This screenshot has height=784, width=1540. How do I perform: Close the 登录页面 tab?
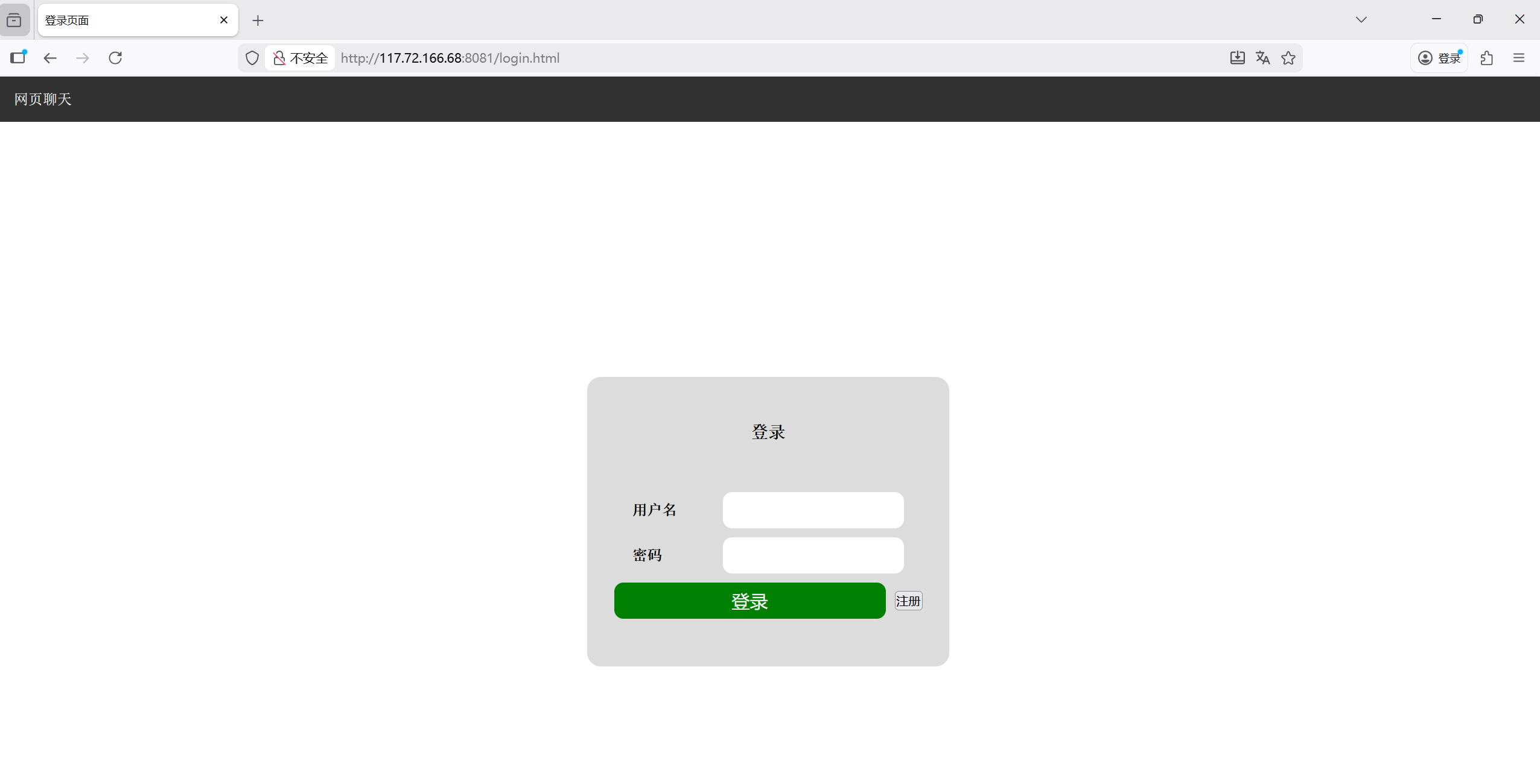click(x=224, y=21)
